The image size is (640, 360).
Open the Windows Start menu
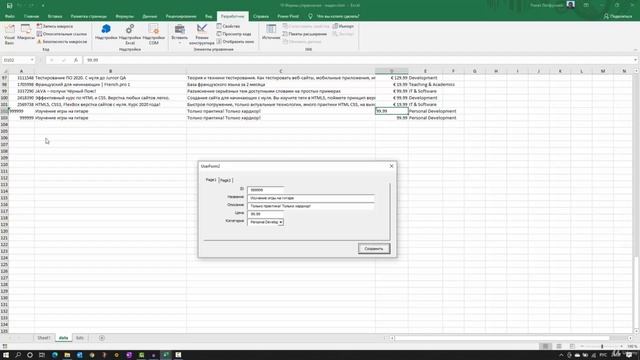tap(6, 355)
